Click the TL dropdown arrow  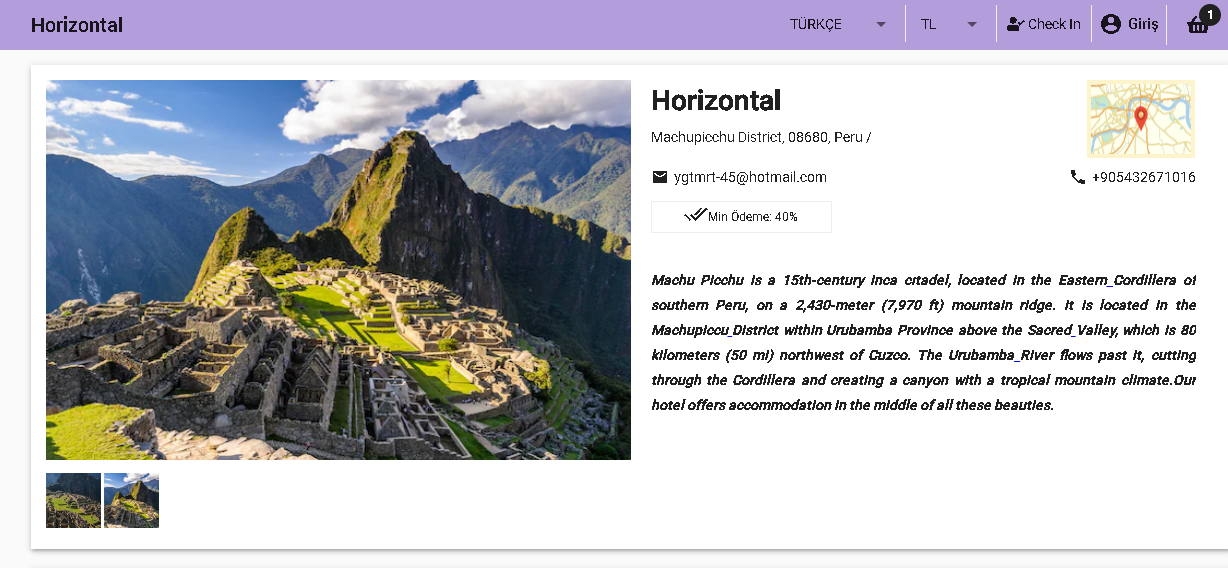click(x=972, y=25)
